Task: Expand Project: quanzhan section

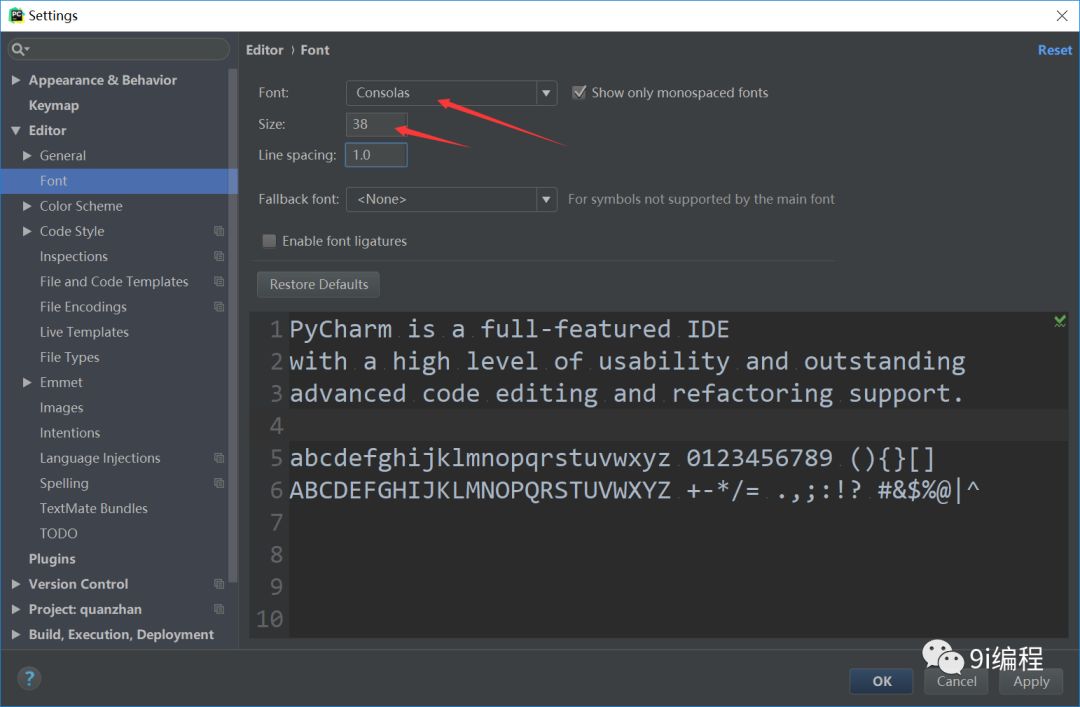Action: (16, 609)
